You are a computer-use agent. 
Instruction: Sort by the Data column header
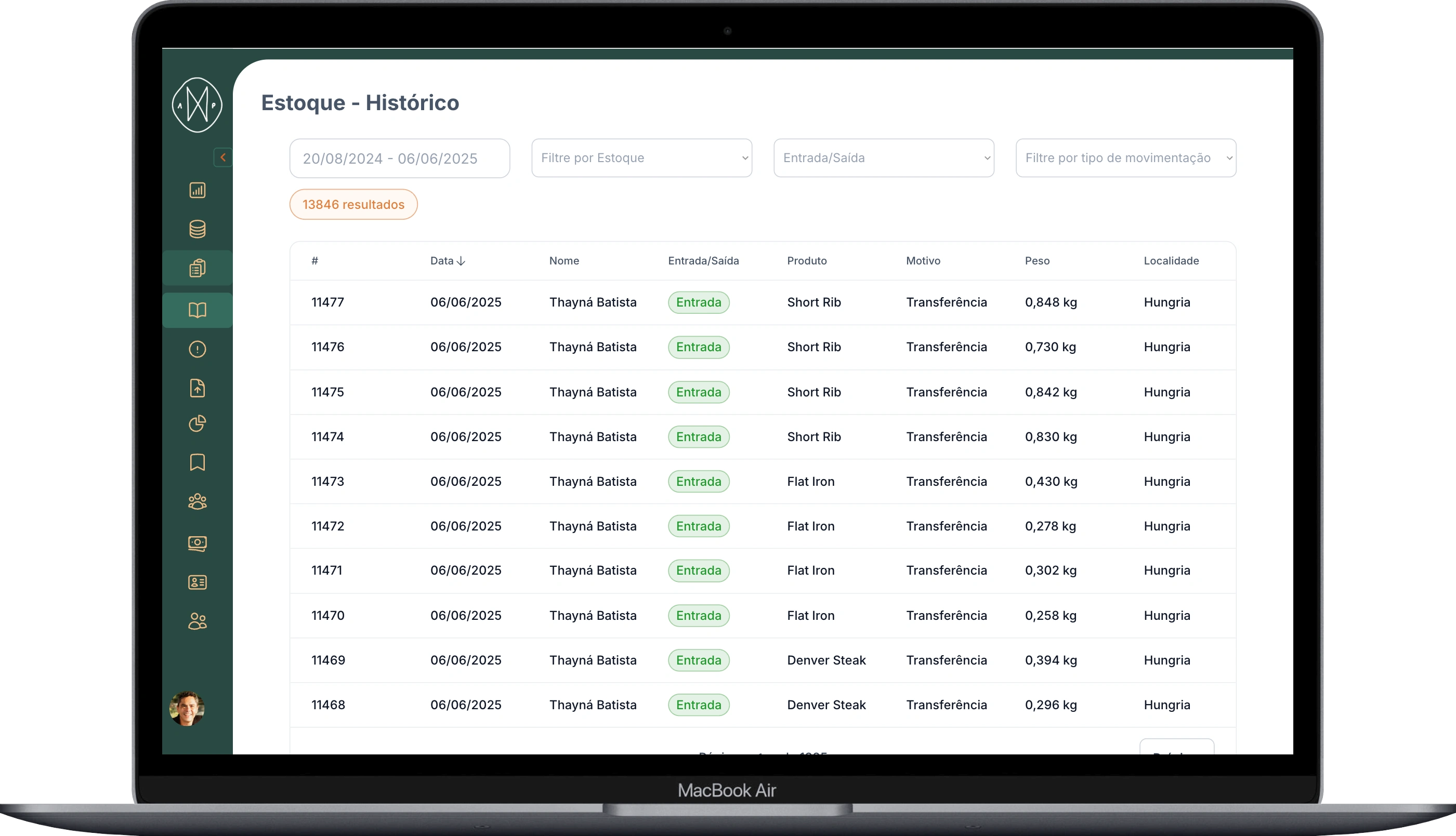(x=448, y=261)
